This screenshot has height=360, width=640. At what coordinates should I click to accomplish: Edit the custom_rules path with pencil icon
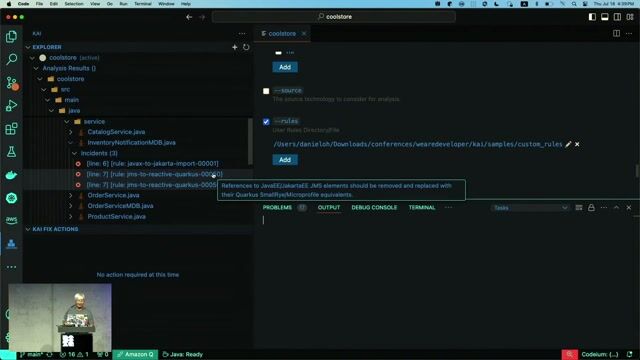568,144
